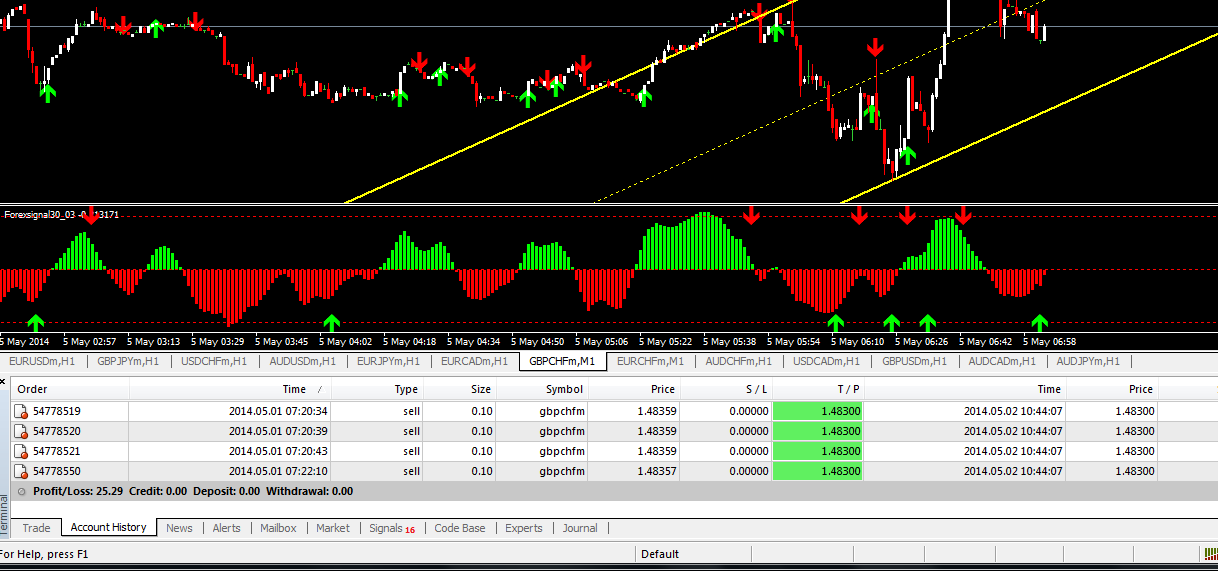
Task: Sort by the Type column header
Action: pyautogui.click(x=376, y=389)
